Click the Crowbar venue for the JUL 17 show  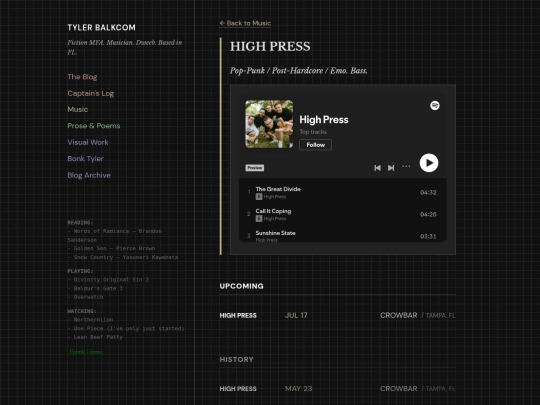398,315
